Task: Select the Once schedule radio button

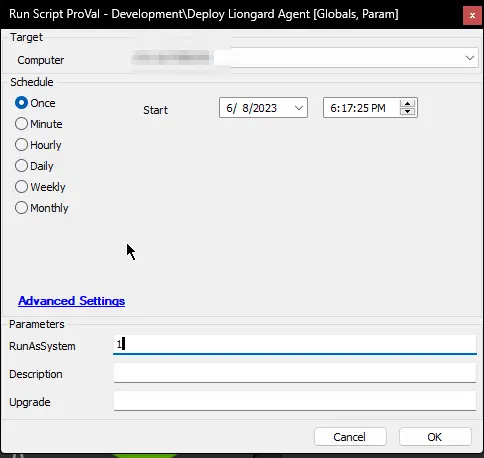Action: tap(21, 103)
